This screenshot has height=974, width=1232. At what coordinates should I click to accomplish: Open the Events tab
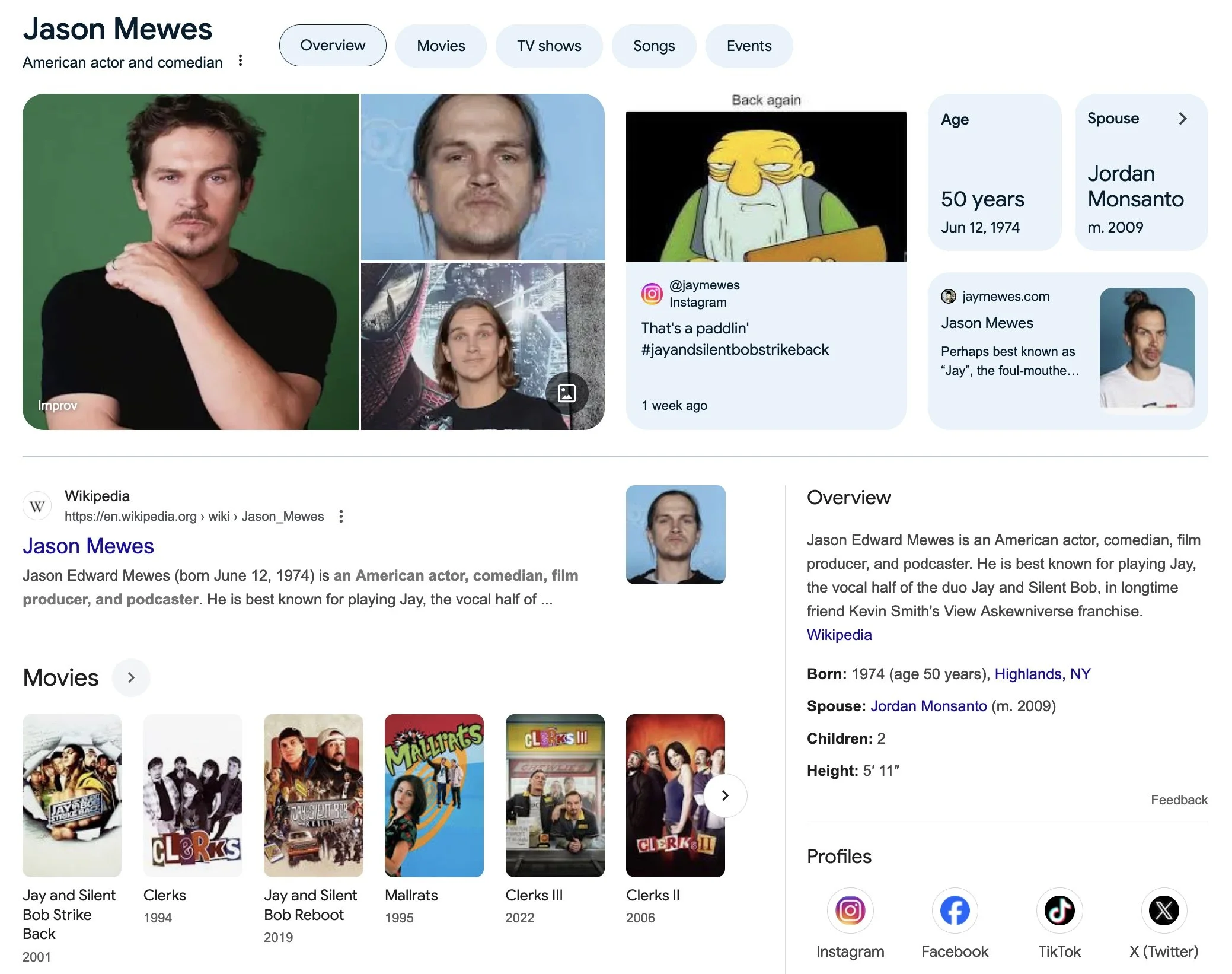point(749,46)
